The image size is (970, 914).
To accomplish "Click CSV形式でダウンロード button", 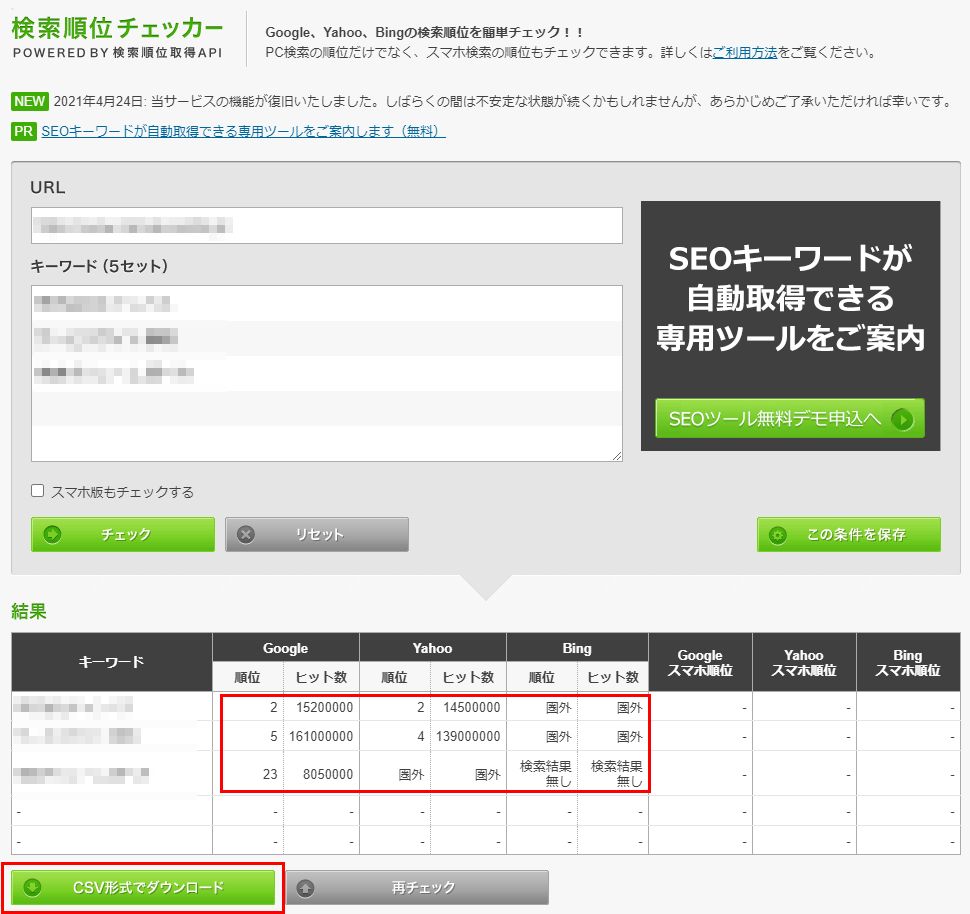I will coord(143,887).
